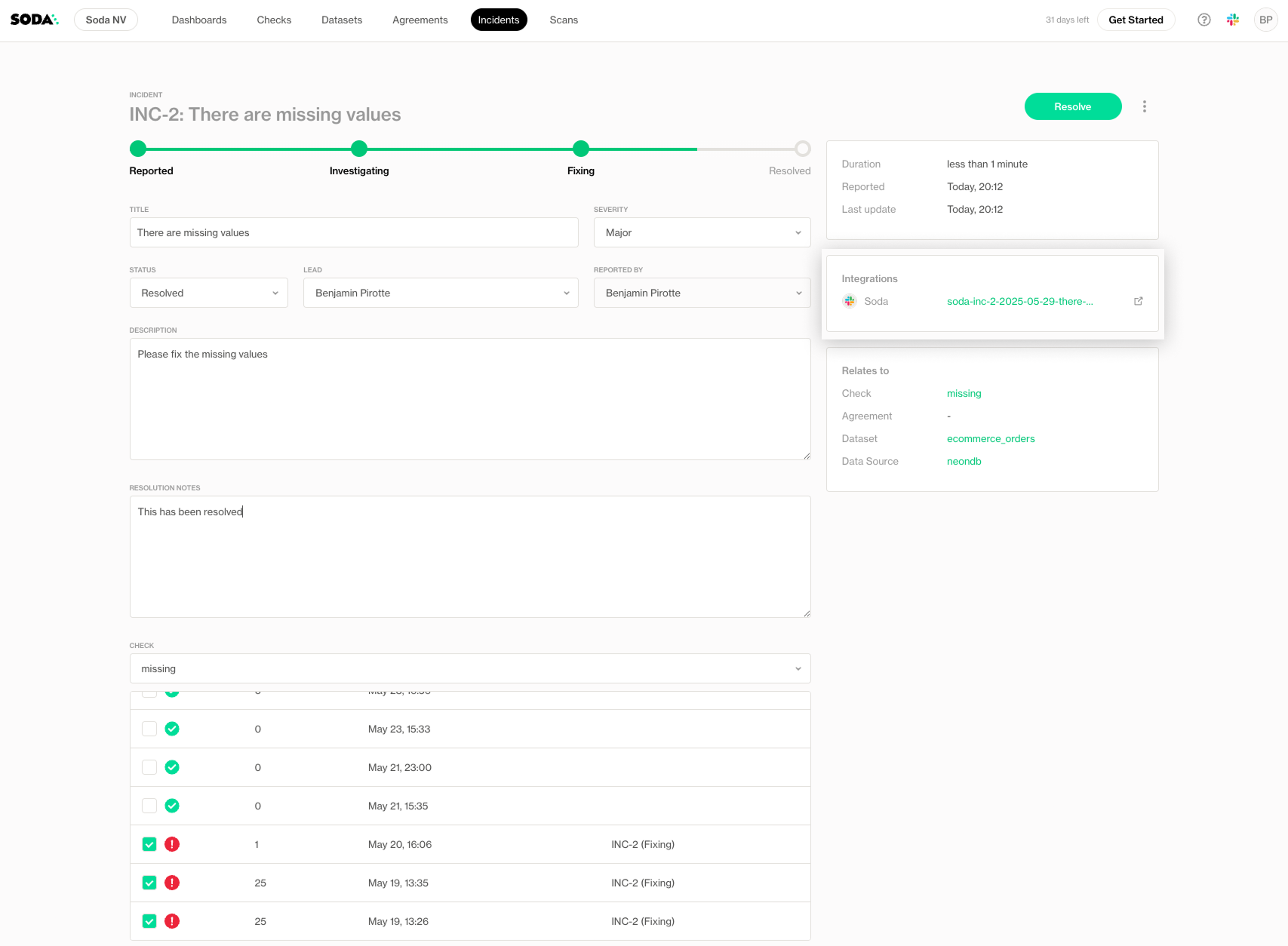Switch to the Scans tab
The image size is (1288, 946).
(564, 20)
